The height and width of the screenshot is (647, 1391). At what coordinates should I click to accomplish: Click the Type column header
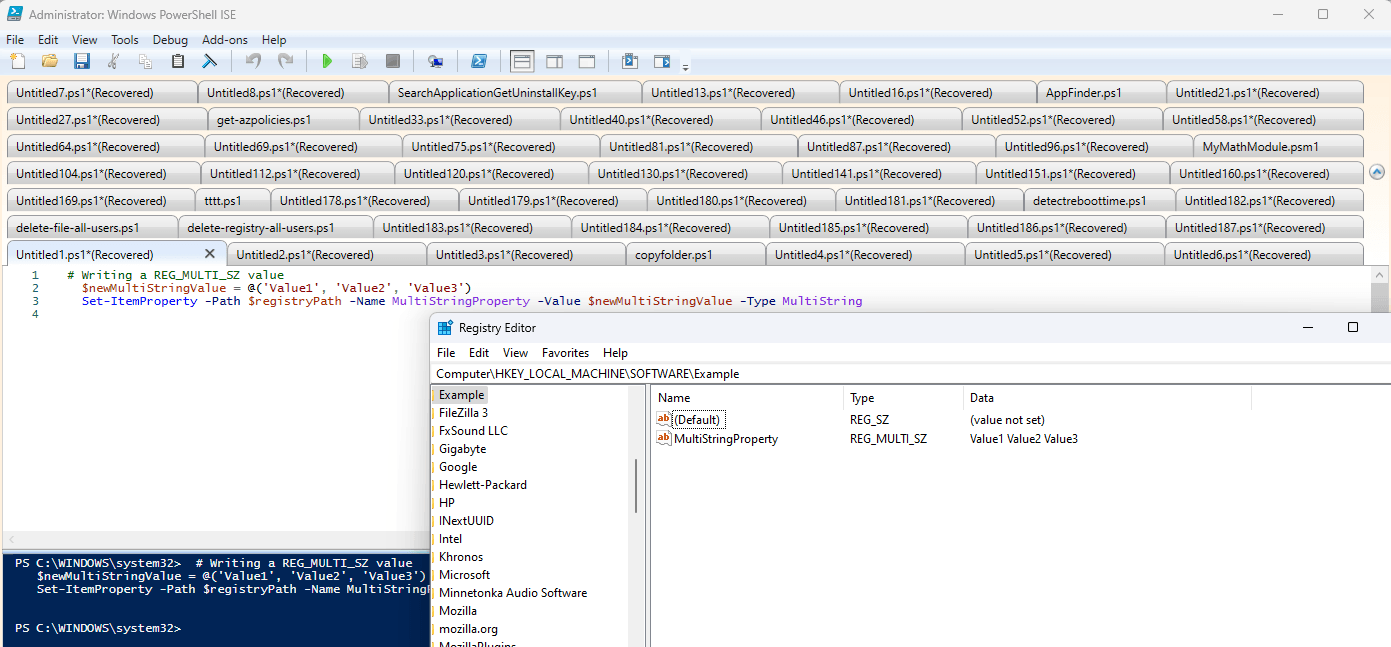[904, 398]
